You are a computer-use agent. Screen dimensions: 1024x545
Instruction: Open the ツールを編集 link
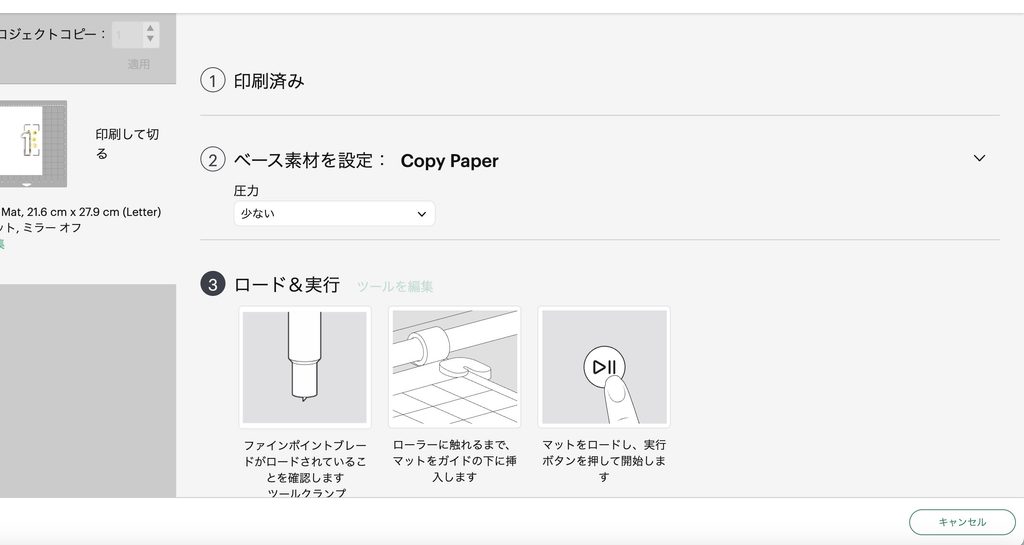point(394,287)
